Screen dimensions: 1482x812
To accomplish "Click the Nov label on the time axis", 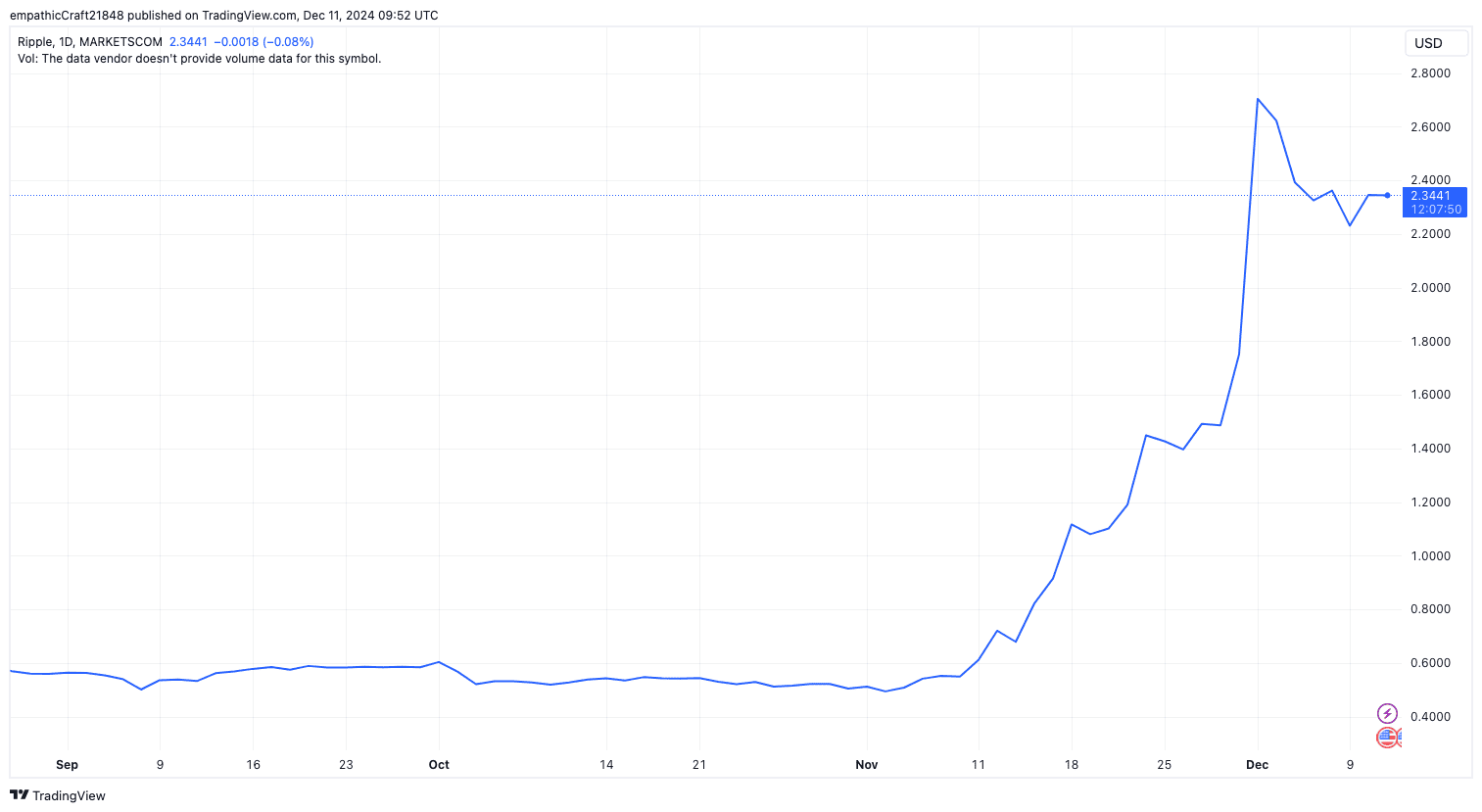I will click(867, 765).
